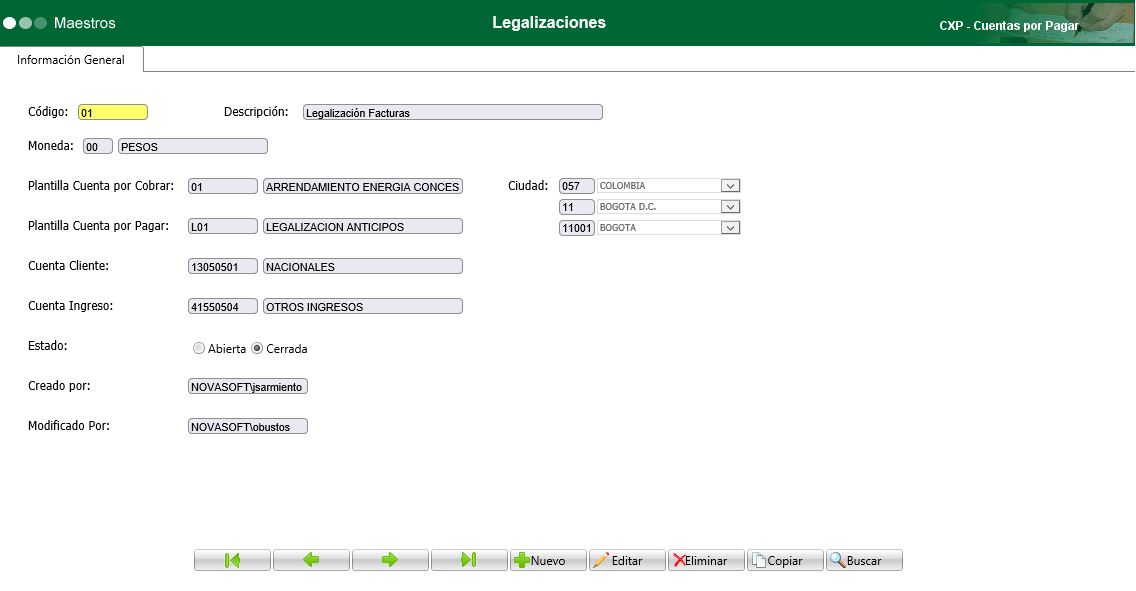Click the OTROS INGRESOS field
Image resolution: width=1136 pixels, height=591 pixels.
point(363,306)
